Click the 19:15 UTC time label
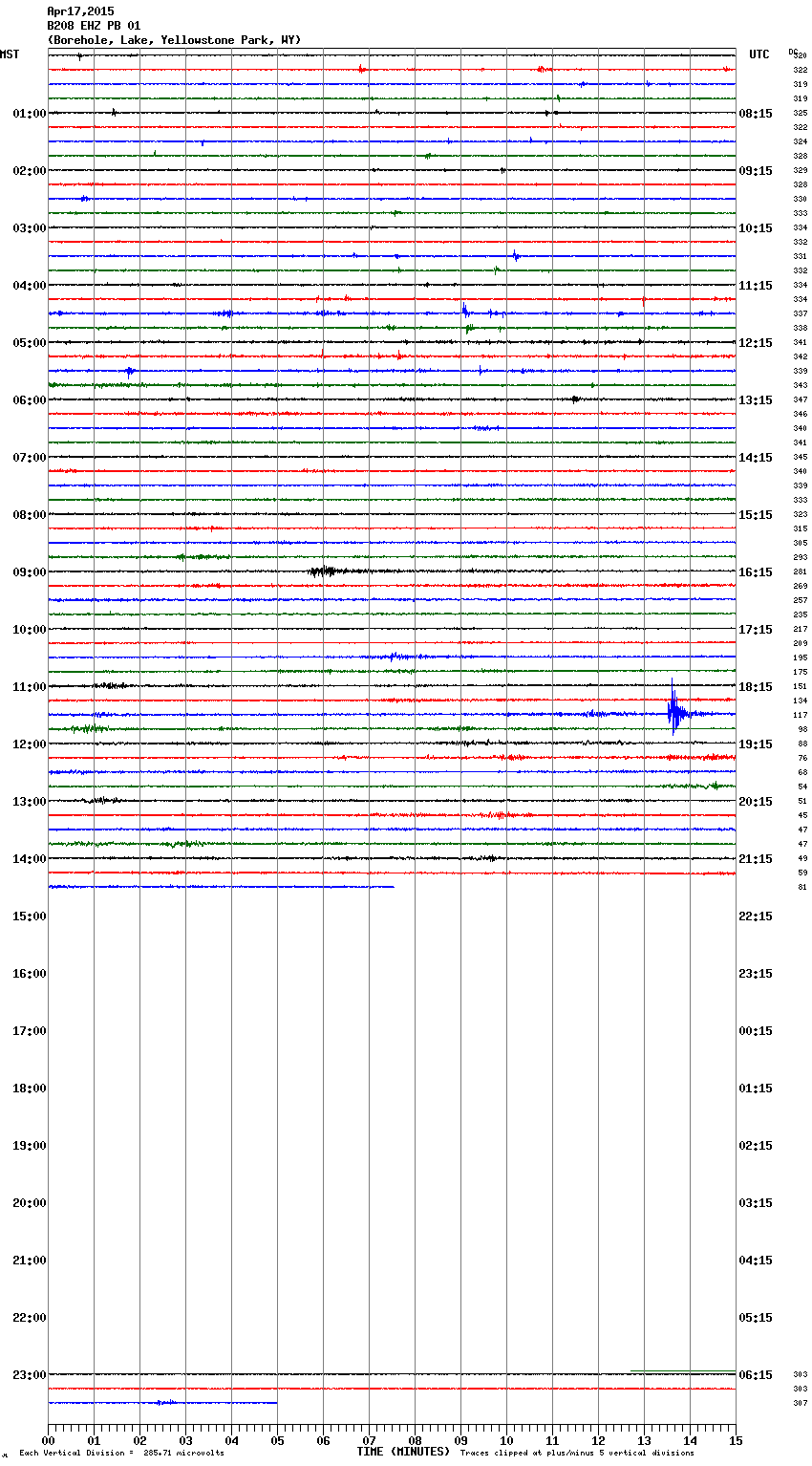This screenshot has height=1466, width=812. tap(756, 744)
